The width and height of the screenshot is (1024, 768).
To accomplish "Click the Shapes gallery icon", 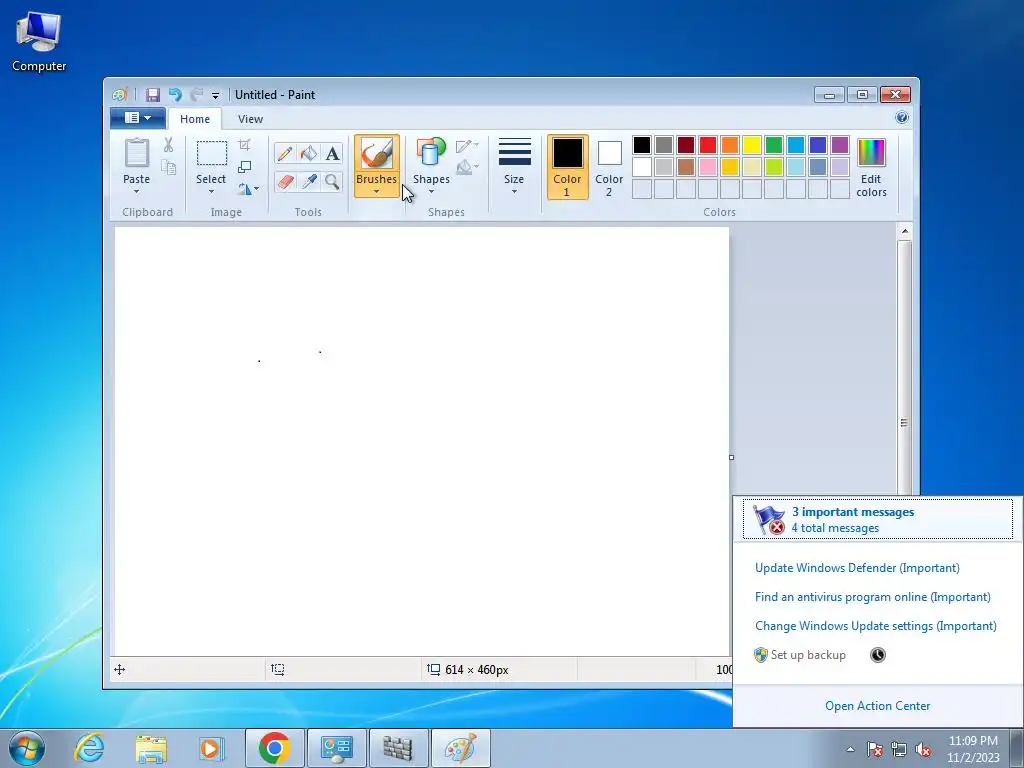I will pyautogui.click(x=431, y=153).
